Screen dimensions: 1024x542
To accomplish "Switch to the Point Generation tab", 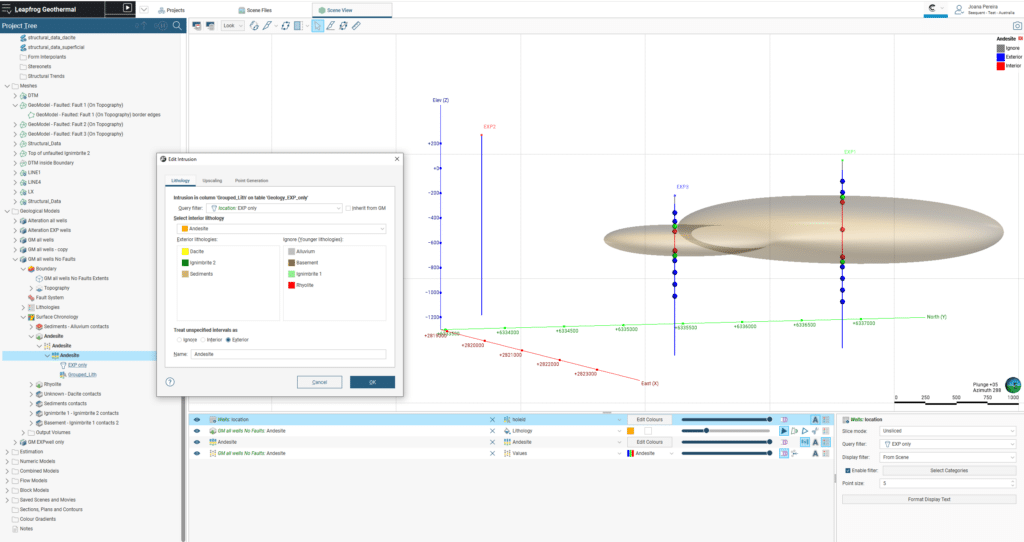I will pos(251,180).
